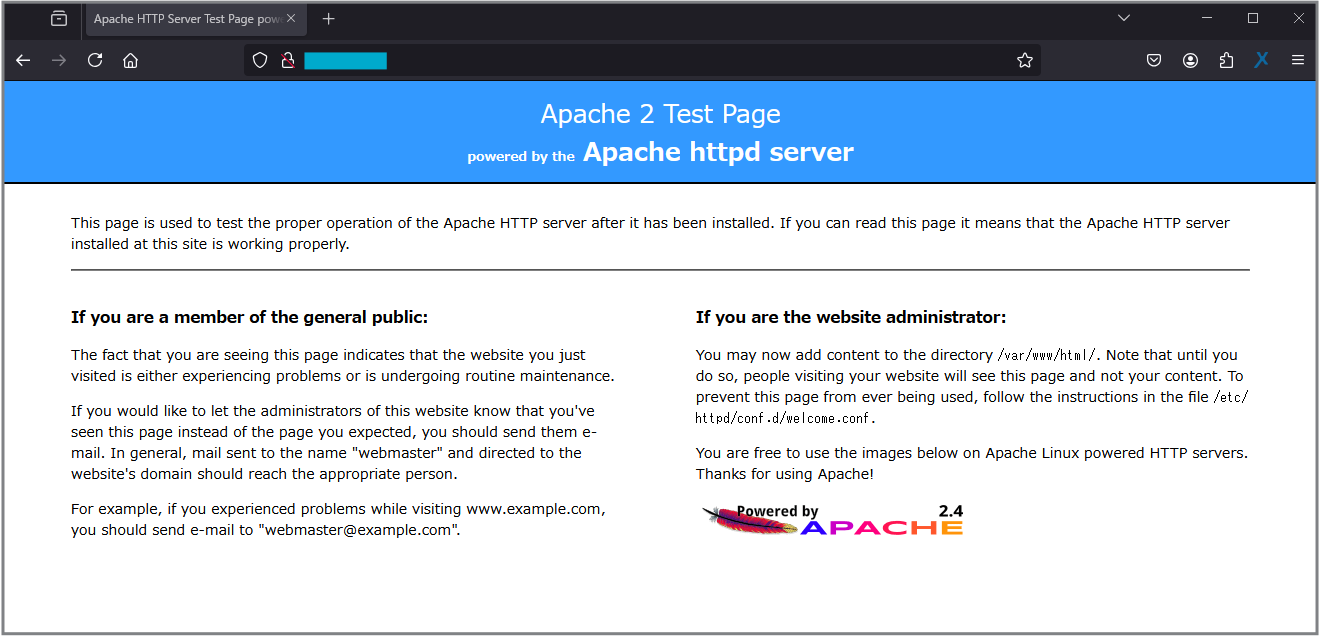The width and height of the screenshot is (1319, 636).
Task: Click the forward navigation arrow
Action: coord(59,60)
